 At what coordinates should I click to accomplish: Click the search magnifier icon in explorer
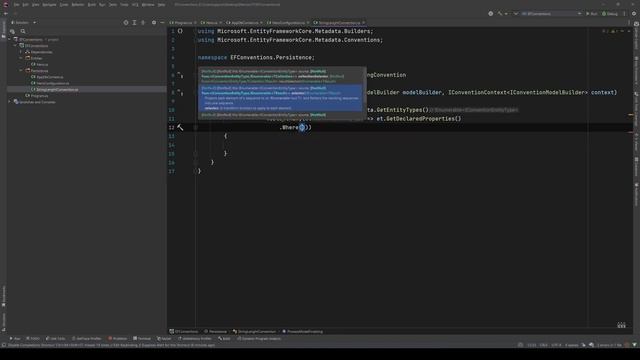pos(23,31)
